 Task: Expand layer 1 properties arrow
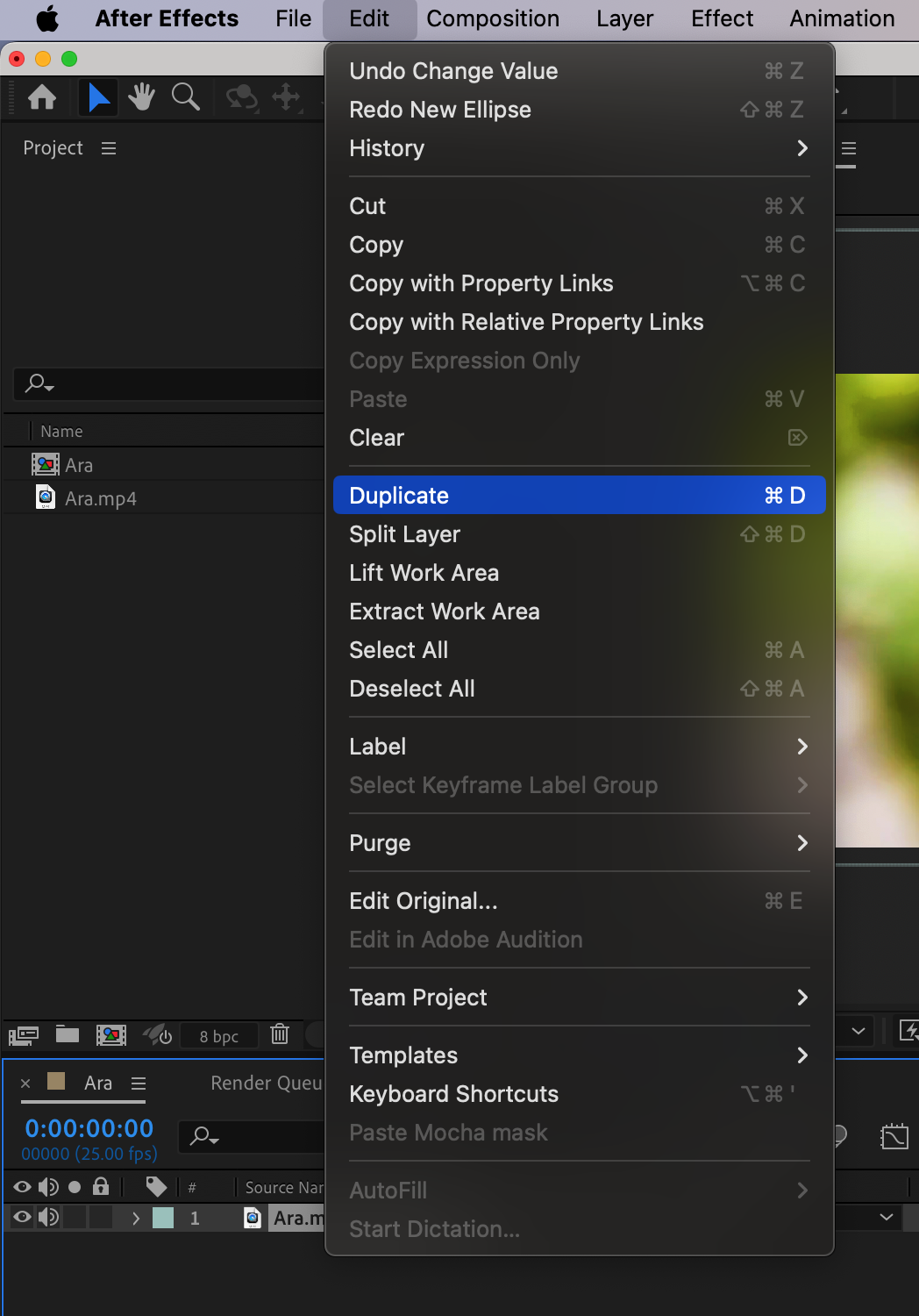pos(135,1218)
